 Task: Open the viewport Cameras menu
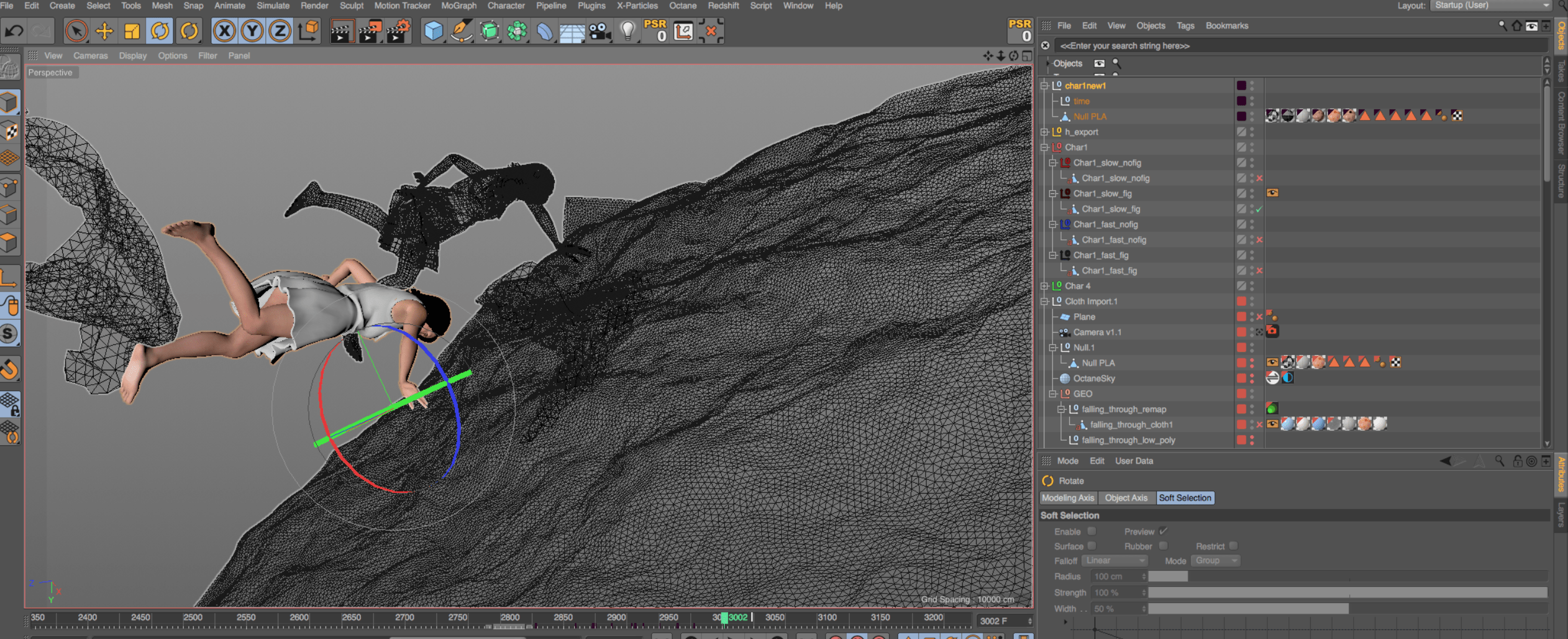pyautogui.click(x=90, y=55)
